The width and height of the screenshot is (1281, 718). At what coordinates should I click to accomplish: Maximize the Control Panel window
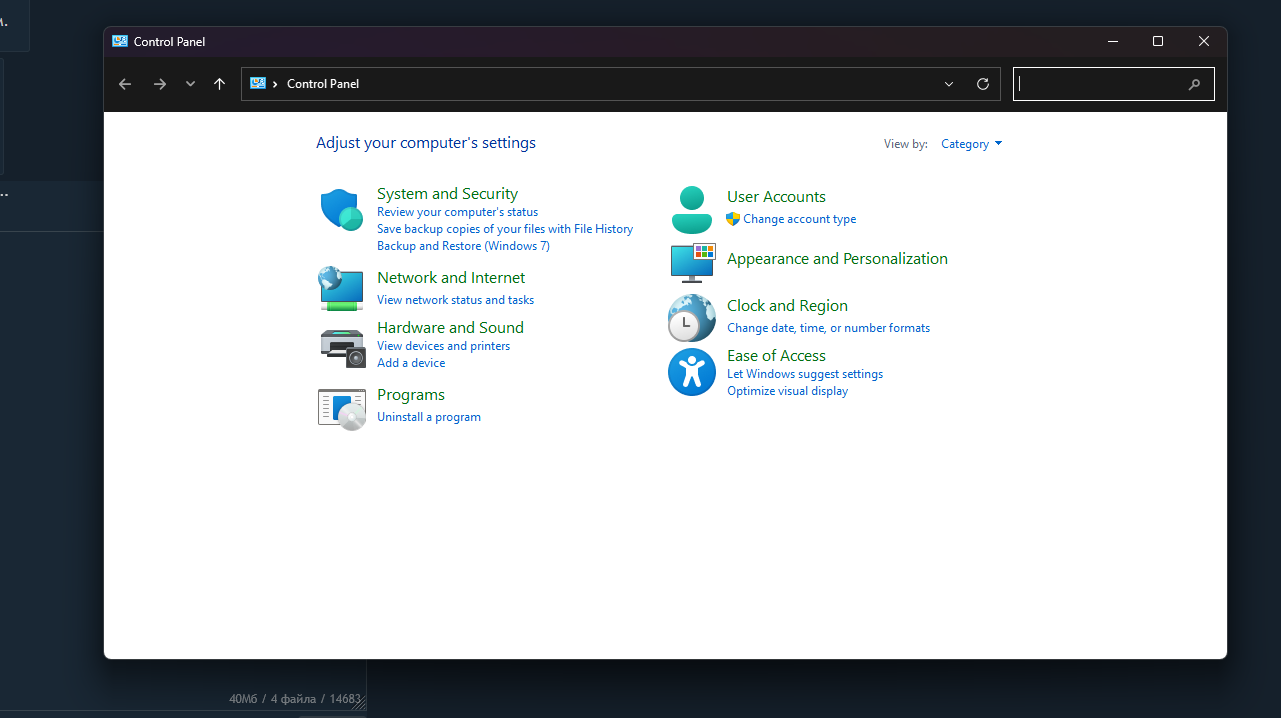[x=1158, y=41]
